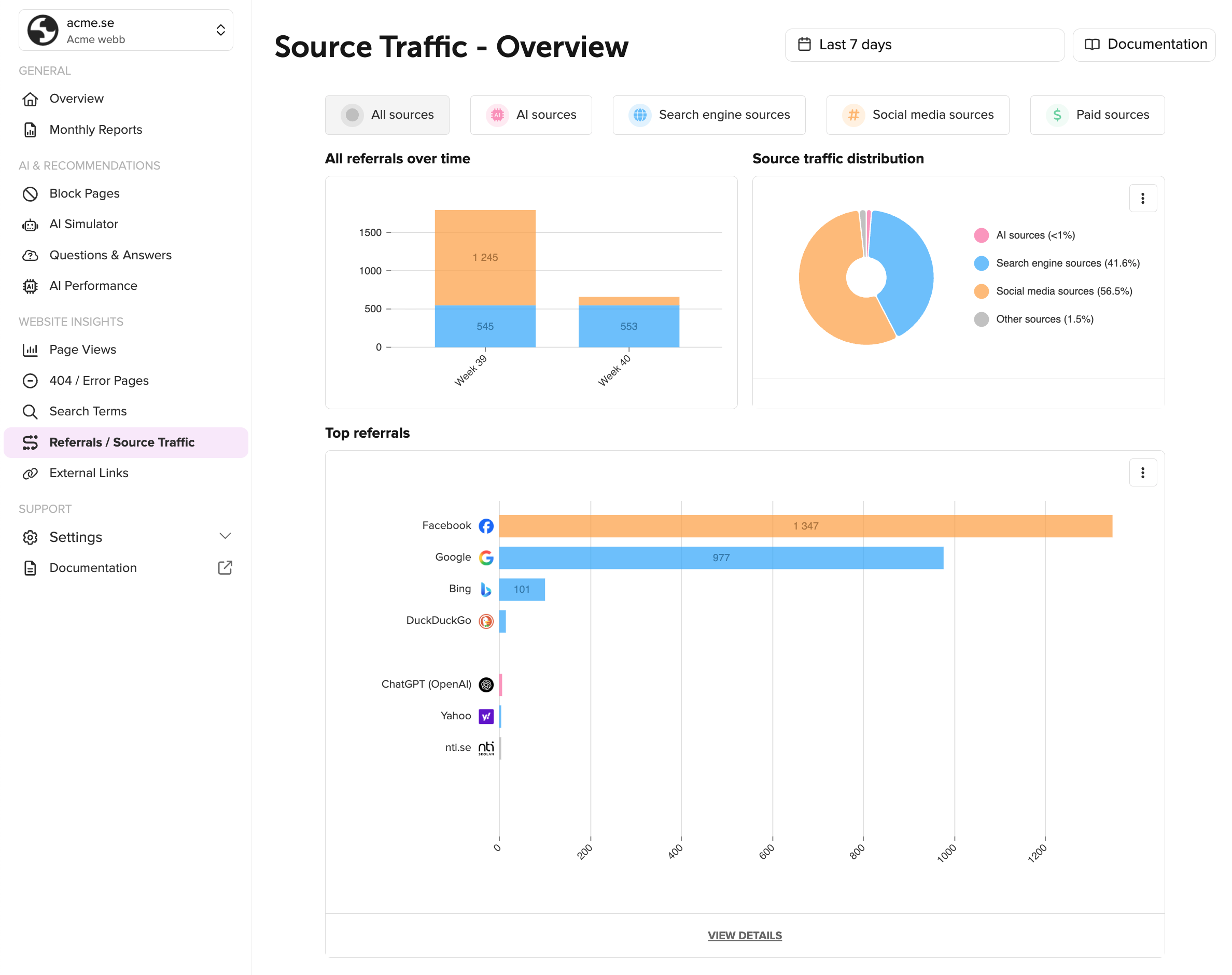Click the Social media sources orange legend swatch
Screen dimensions: 1232x975
coord(981,291)
